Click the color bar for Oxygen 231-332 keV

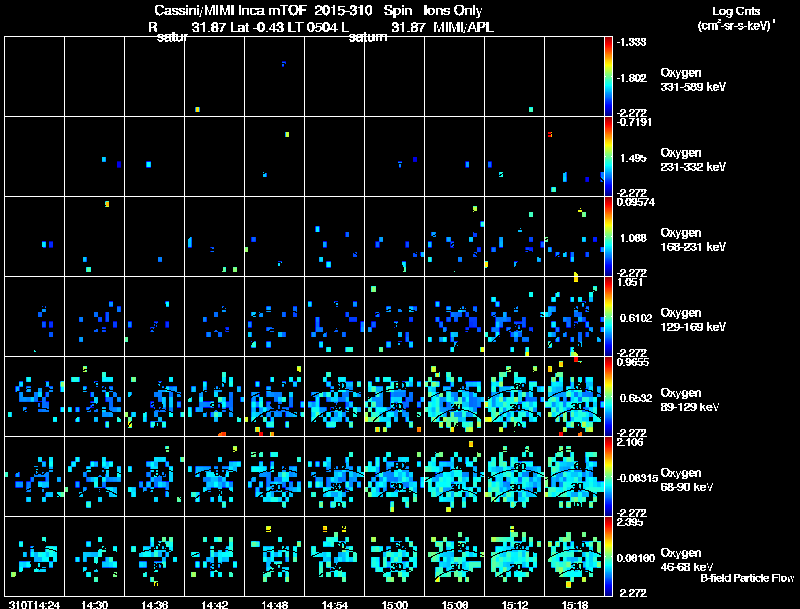click(608, 157)
